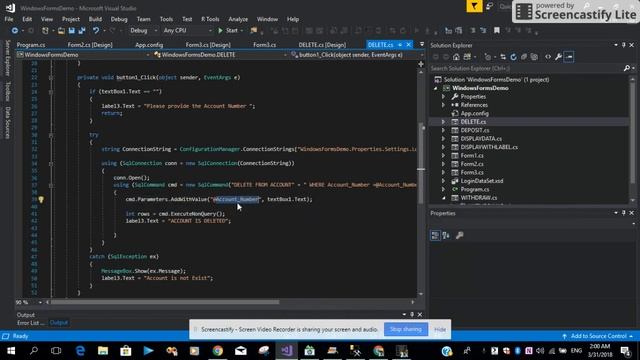640x360 pixels.
Task: Click the lightbulb quick actions icon in code margin
Action: [x=41, y=200]
